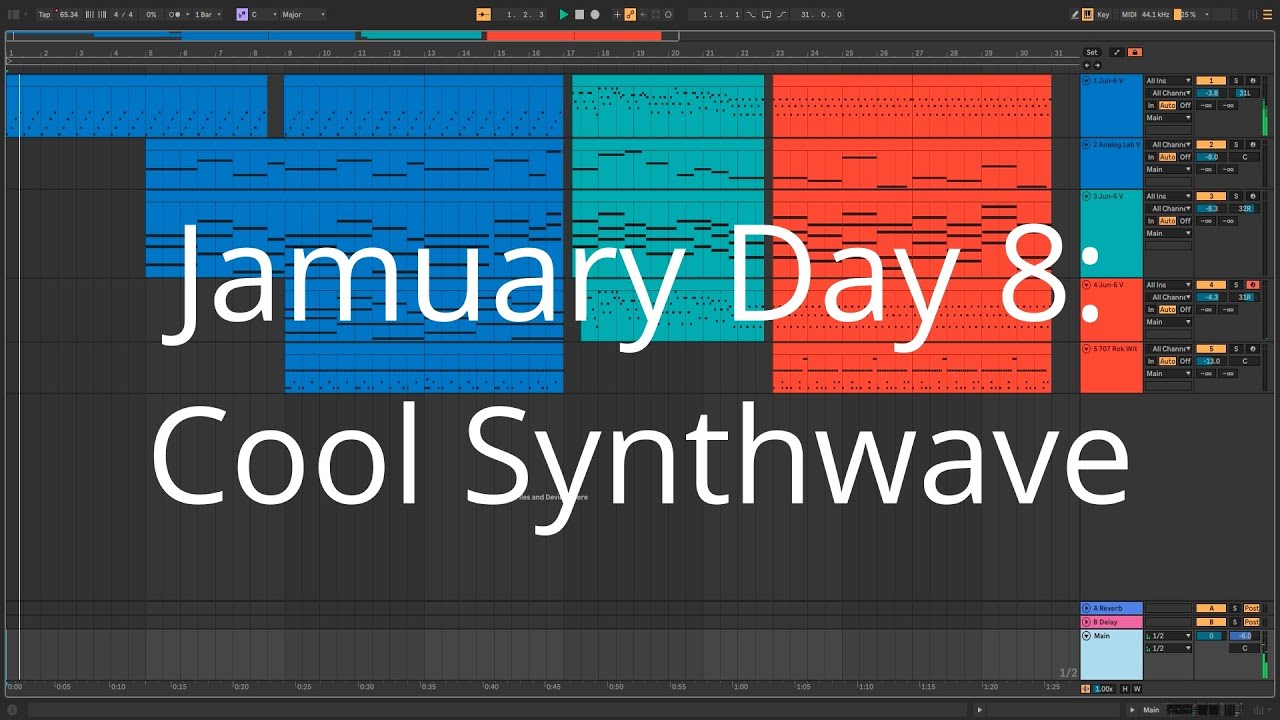
Task: Click the W button at bottom right
Action: (x=1137, y=689)
